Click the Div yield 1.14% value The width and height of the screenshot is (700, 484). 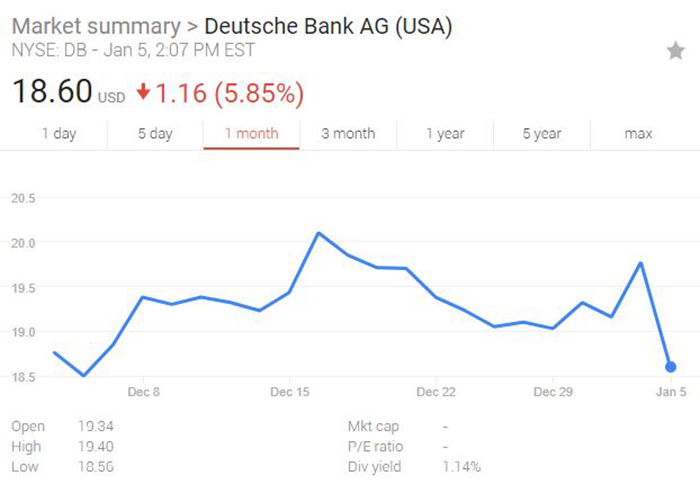(461, 466)
